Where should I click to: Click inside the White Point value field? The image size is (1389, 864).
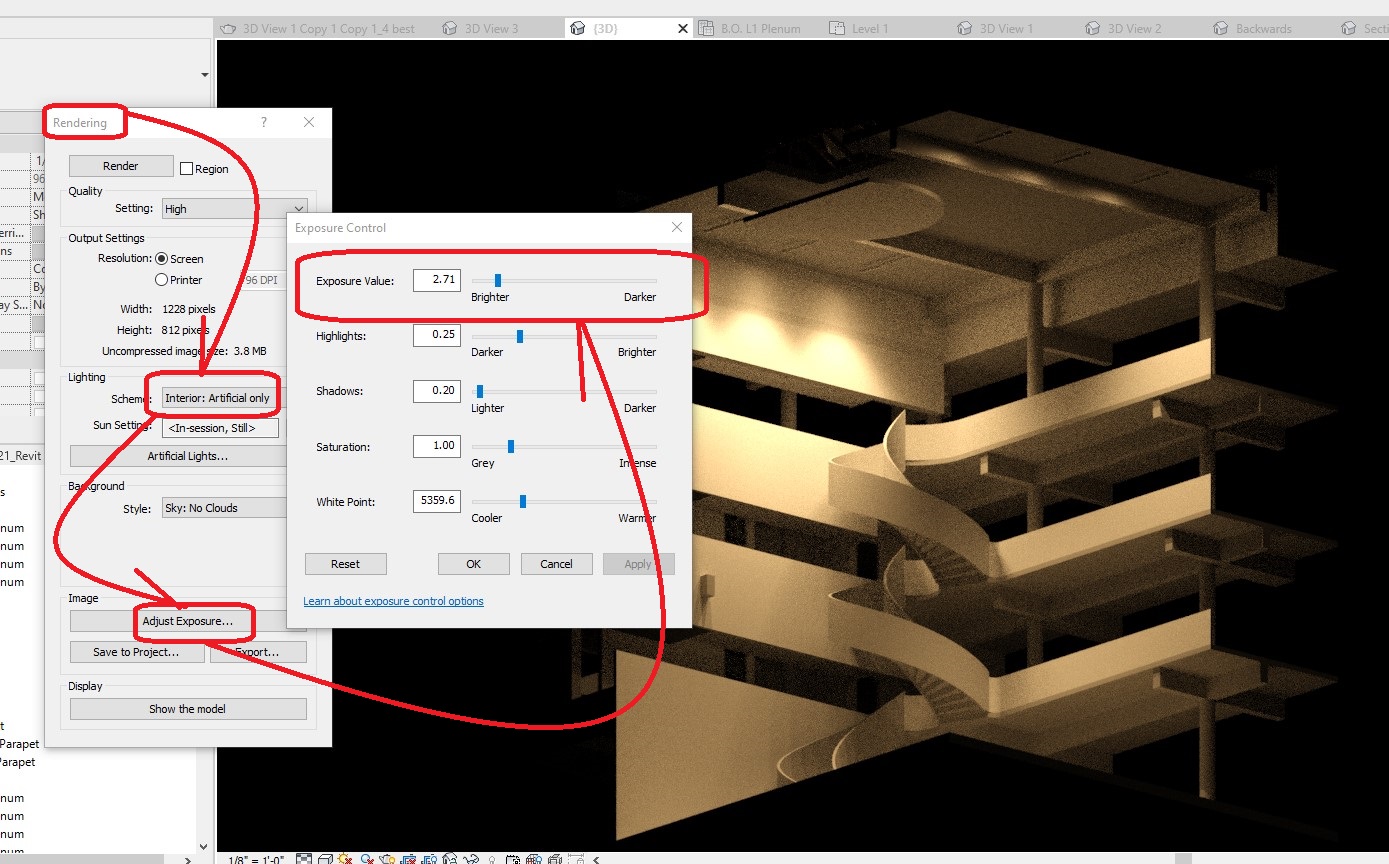(436, 501)
